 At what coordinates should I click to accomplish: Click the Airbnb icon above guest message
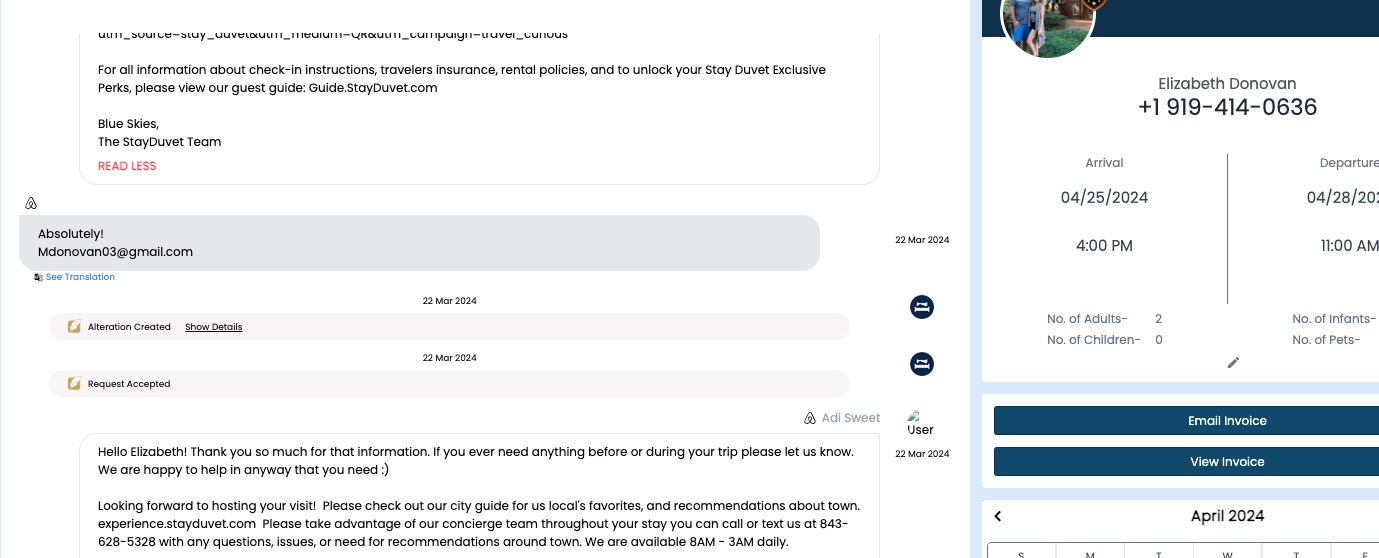pos(31,204)
